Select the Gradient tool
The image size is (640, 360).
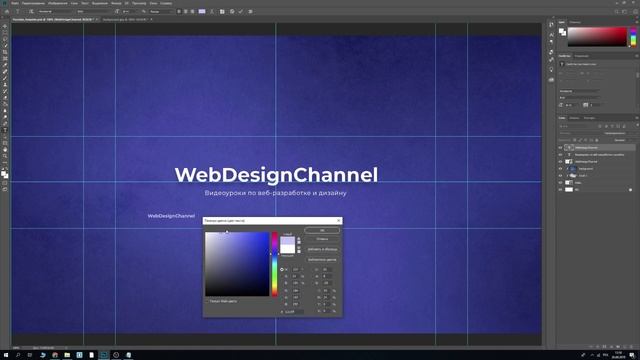click(5, 104)
